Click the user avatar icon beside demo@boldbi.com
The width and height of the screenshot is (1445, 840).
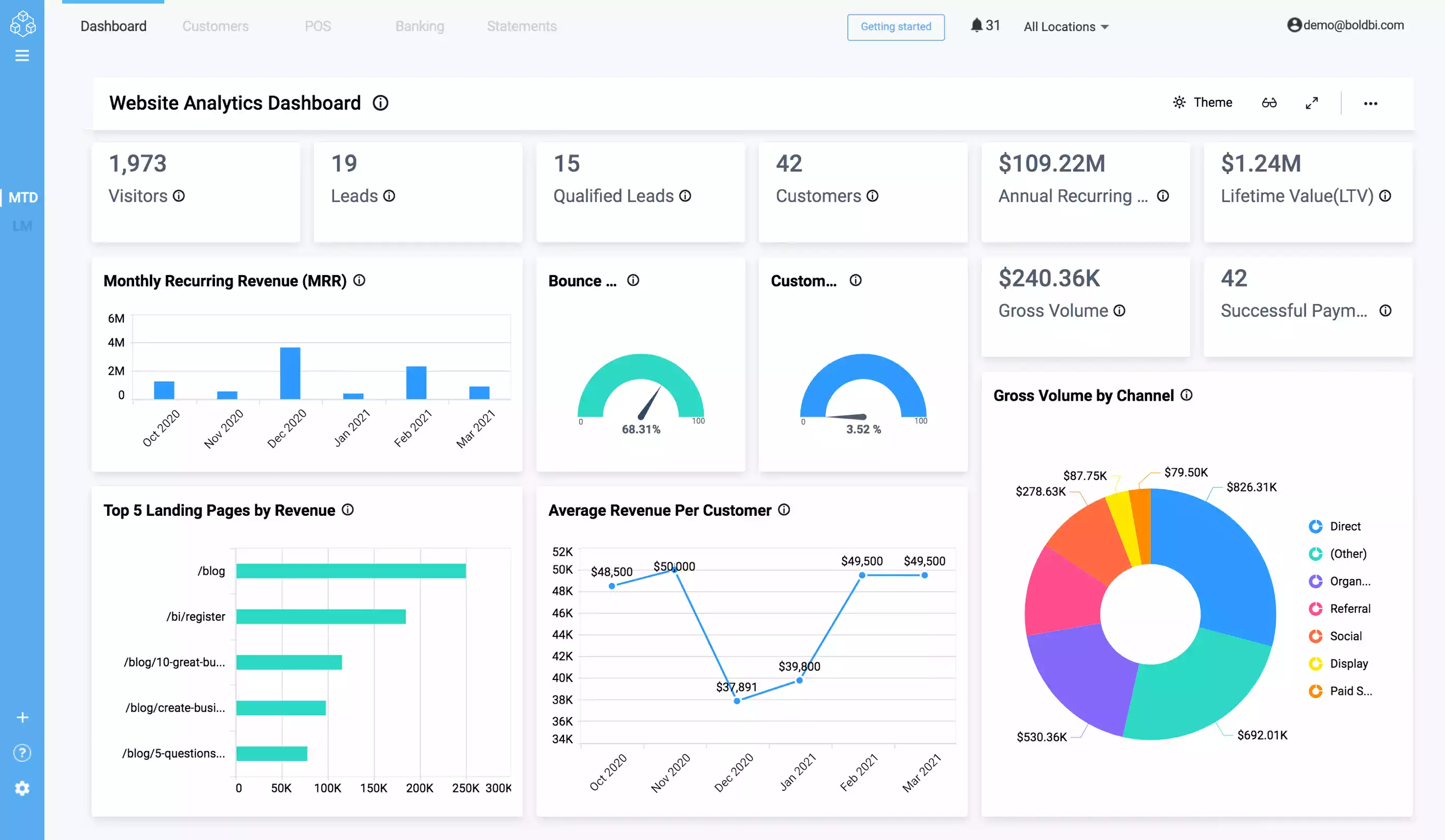click(x=1294, y=25)
